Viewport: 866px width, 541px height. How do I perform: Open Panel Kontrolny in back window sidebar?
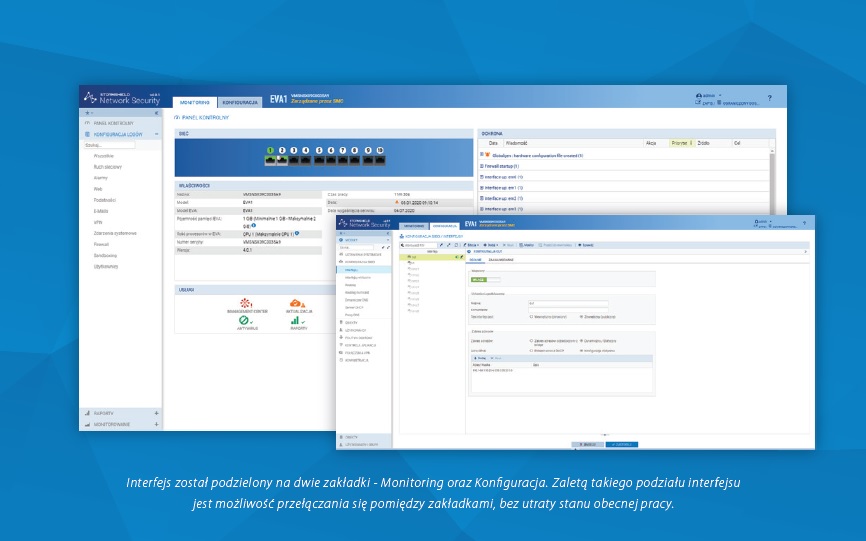113,123
